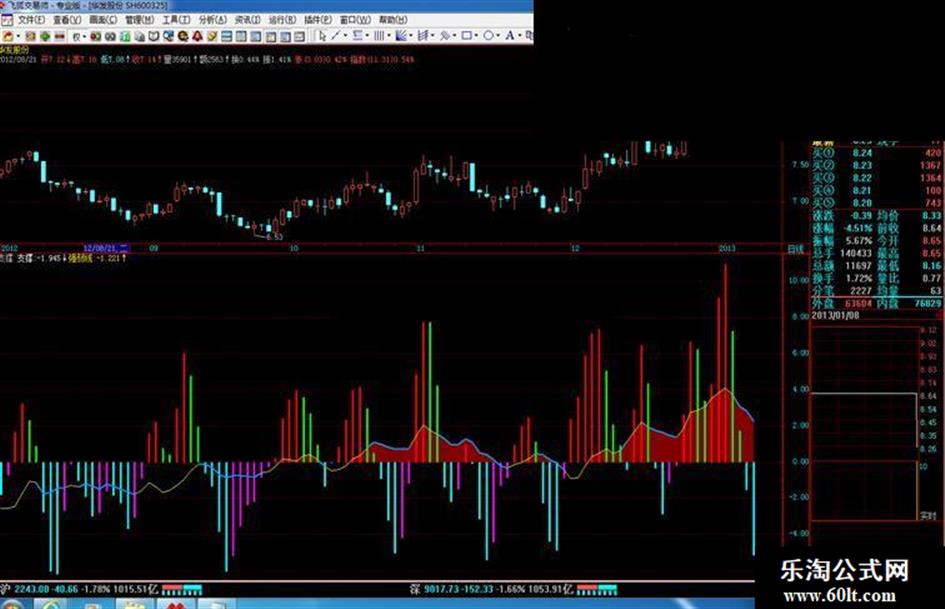
Task: Click the 实时 label in mini chart
Action: [928, 516]
